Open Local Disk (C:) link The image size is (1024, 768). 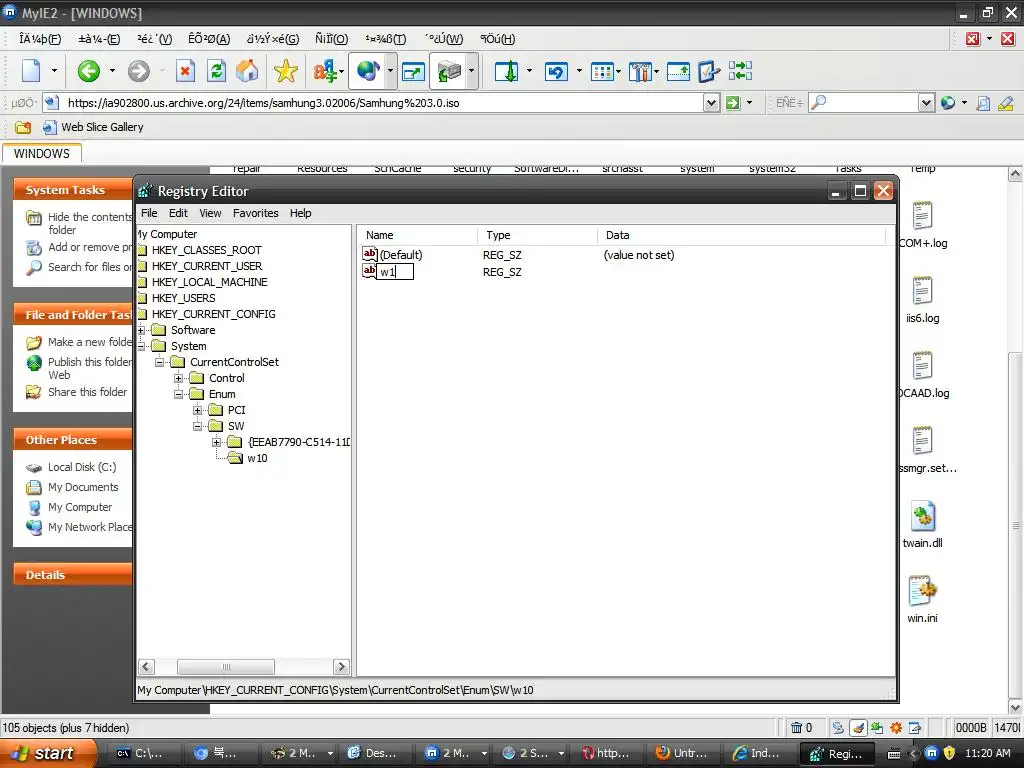82,467
